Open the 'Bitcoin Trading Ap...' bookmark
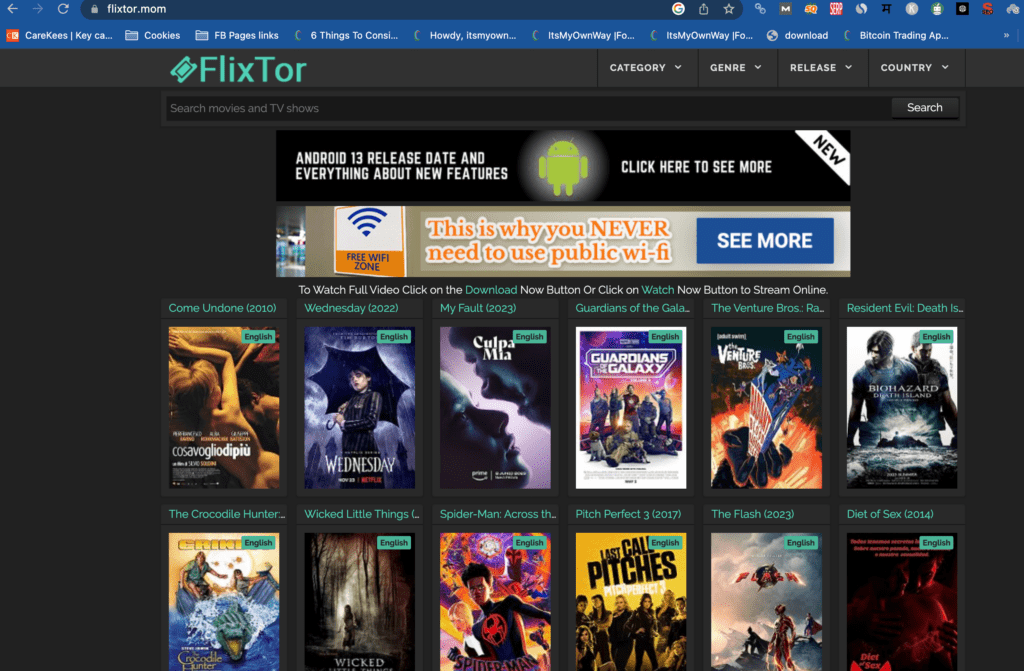Viewport: 1024px width, 671px height. [x=895, y=35]
